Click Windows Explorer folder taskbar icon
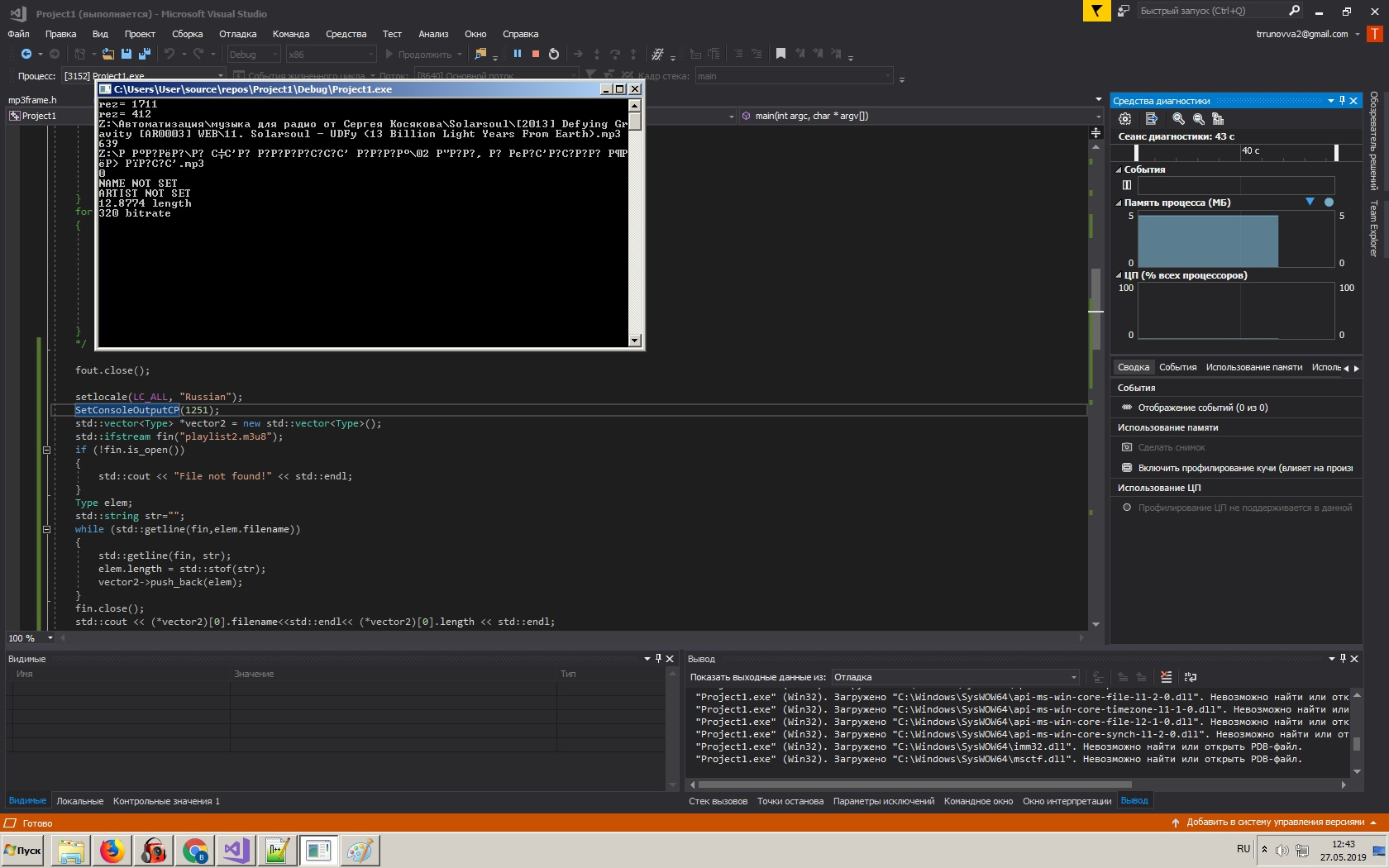The image size is (1389, 868). click(71, 850)
